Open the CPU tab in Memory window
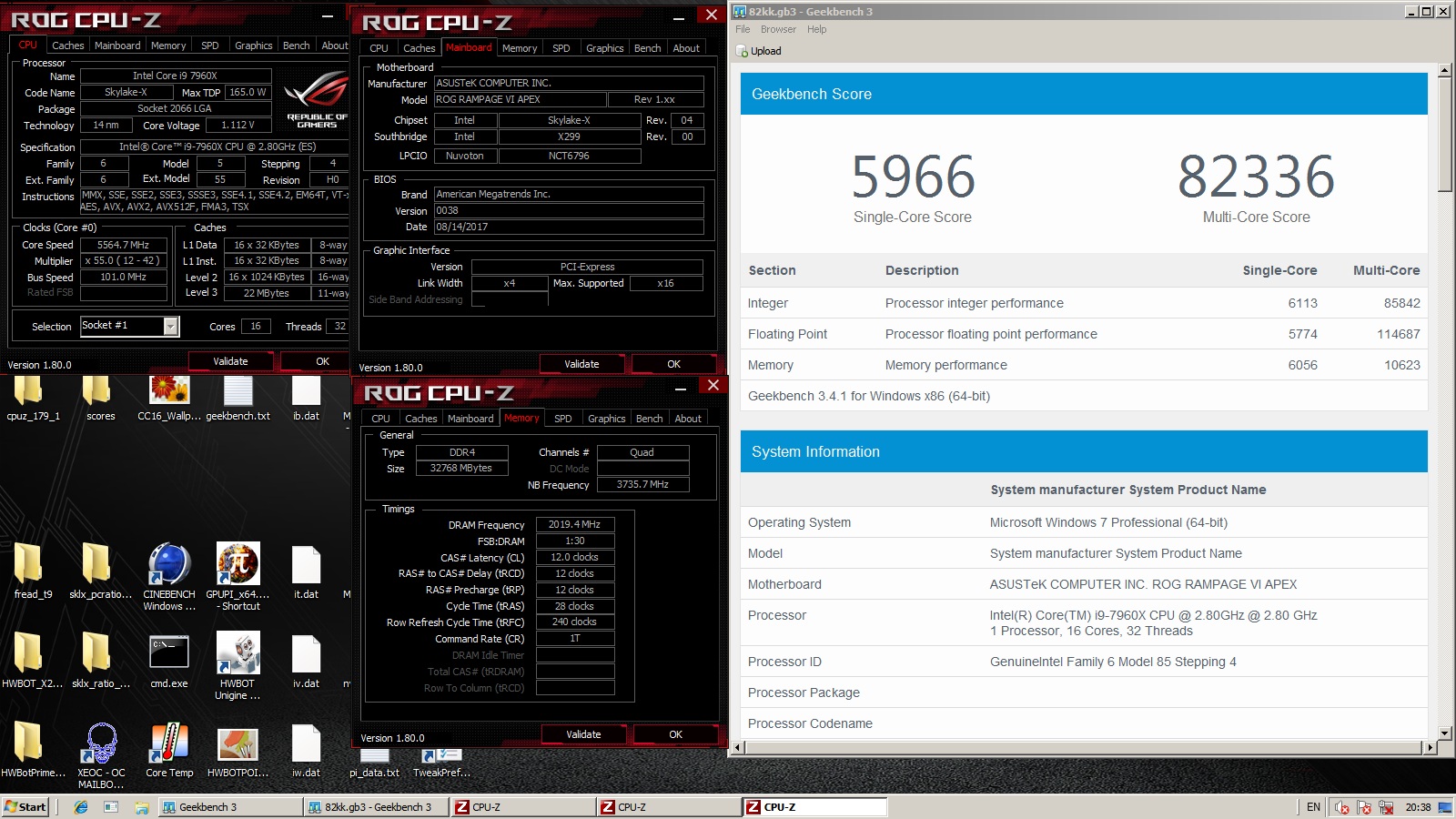 (x=380, y=419)
